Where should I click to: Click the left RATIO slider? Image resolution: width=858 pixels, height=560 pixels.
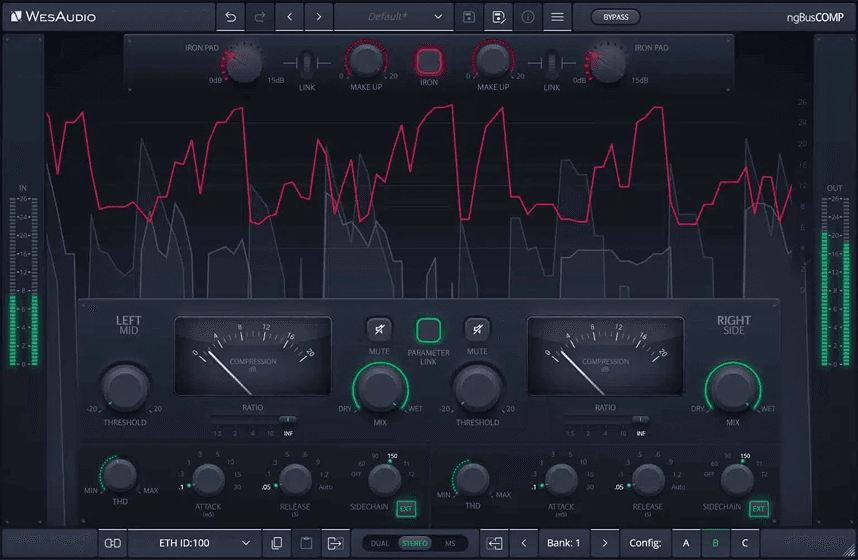[x=253, y=420]
